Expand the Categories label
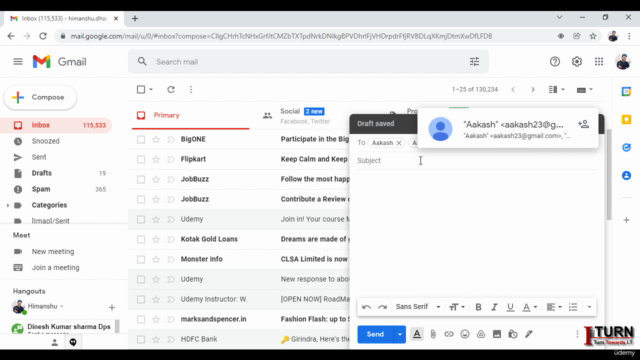Image resolution: width=640 pixels, height=360 pixels. [x=7, y=205]
